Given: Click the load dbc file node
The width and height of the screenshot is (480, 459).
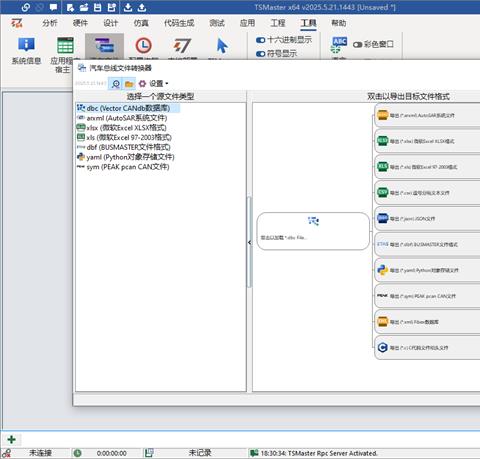Looking at the screenshot, I should 313,231.
